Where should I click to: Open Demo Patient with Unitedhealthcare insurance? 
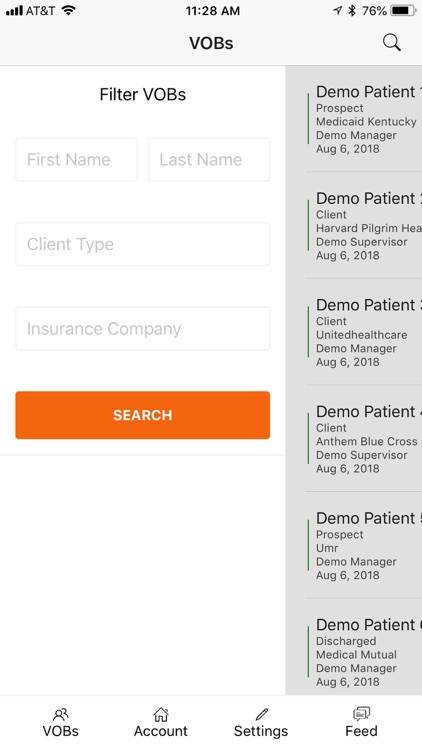(364, 332)
